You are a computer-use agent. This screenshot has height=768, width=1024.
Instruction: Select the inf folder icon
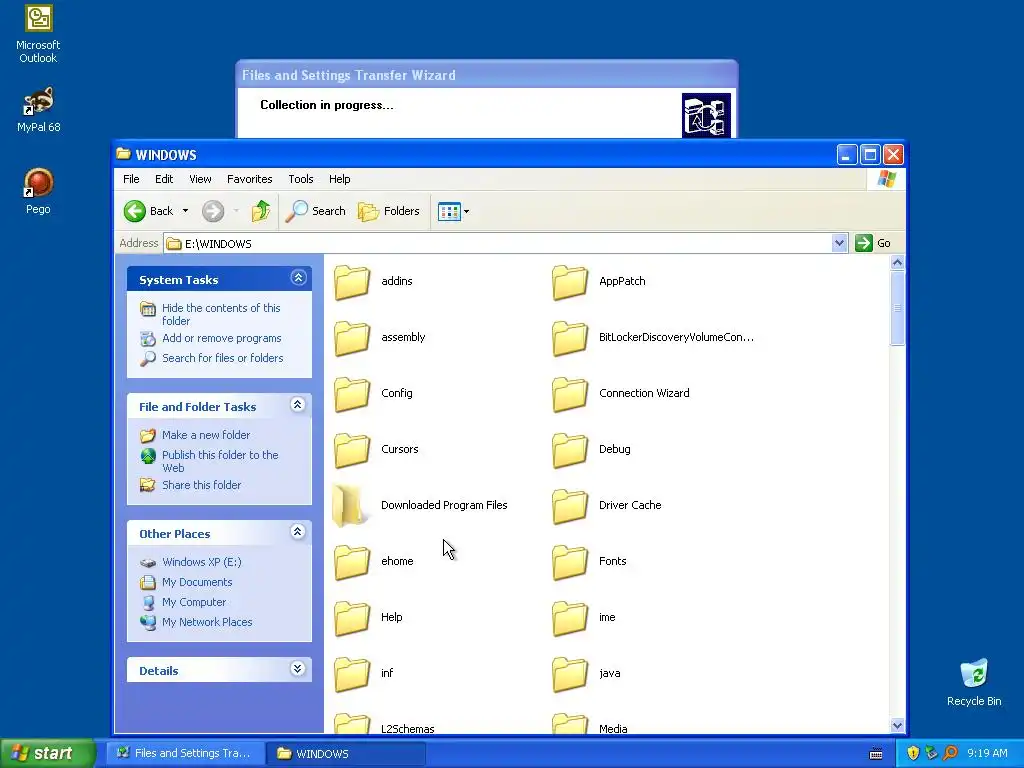click(352, 674)
